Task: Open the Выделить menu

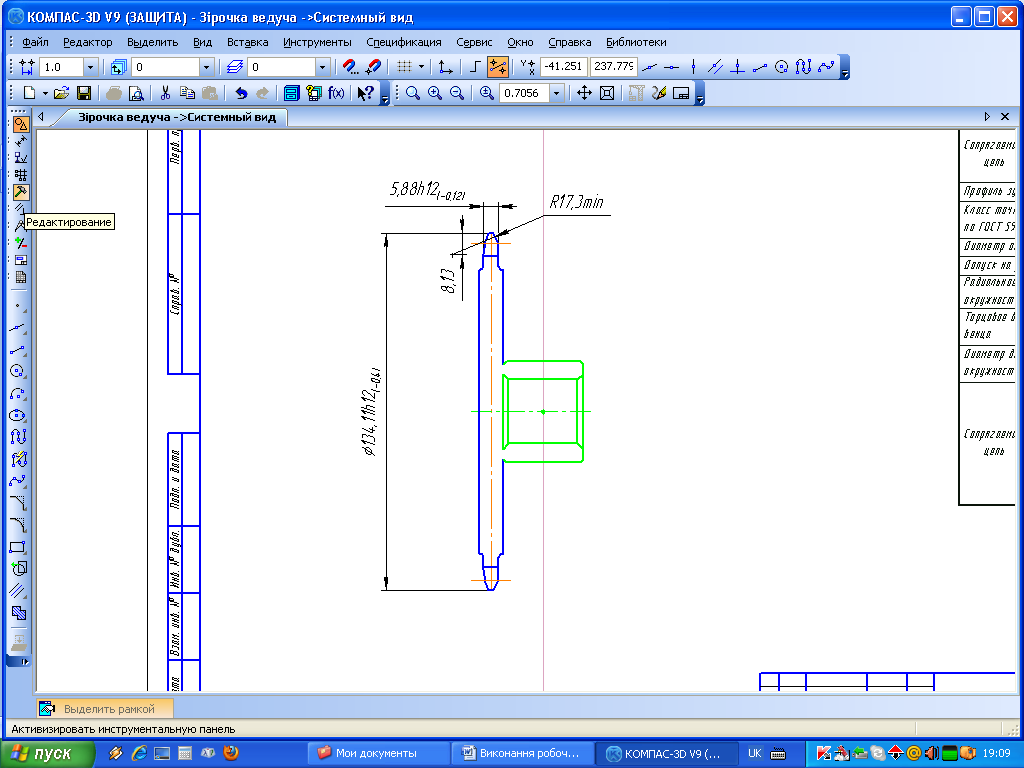Action: pos(152,42)
